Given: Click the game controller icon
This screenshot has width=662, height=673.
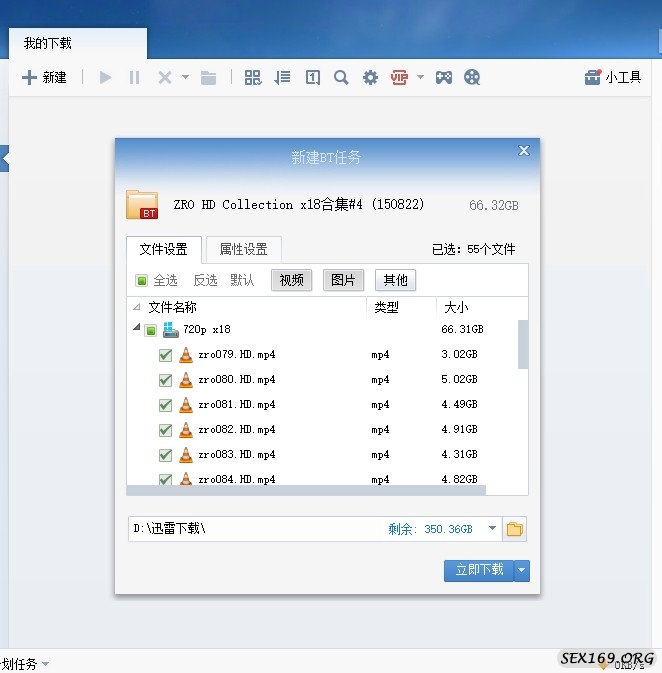Looking at the screenshot, I should tap(442, 77).
